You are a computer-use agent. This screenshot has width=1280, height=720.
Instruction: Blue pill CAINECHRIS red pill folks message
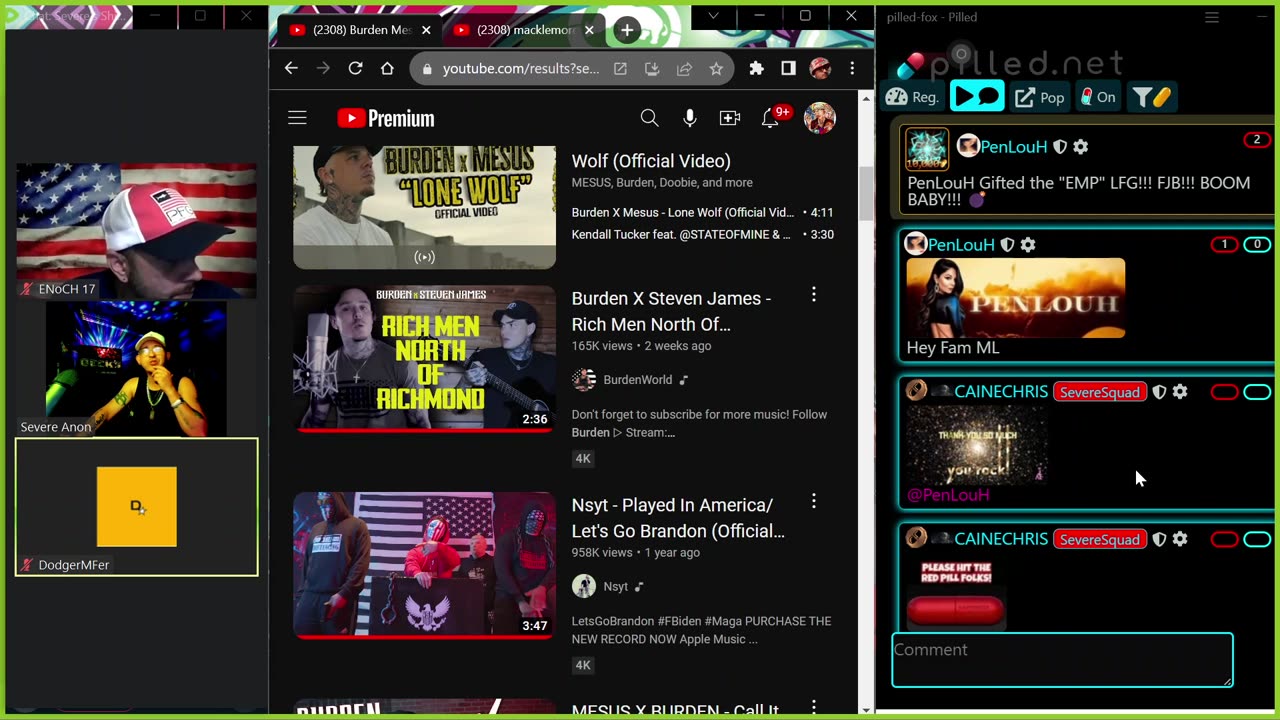click(1257, 539)
